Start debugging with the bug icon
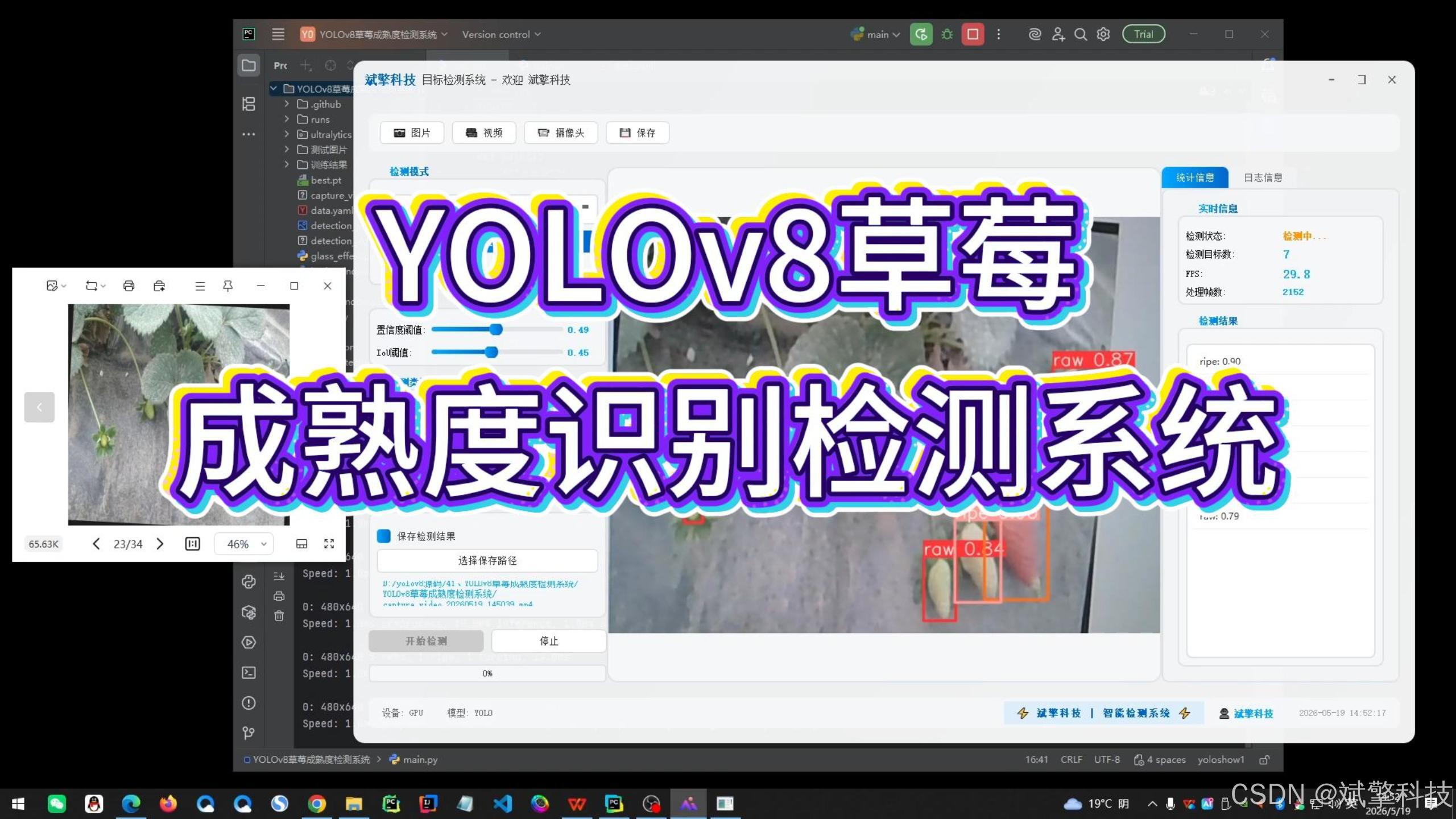1456x819 pixels. coord(947,34)
